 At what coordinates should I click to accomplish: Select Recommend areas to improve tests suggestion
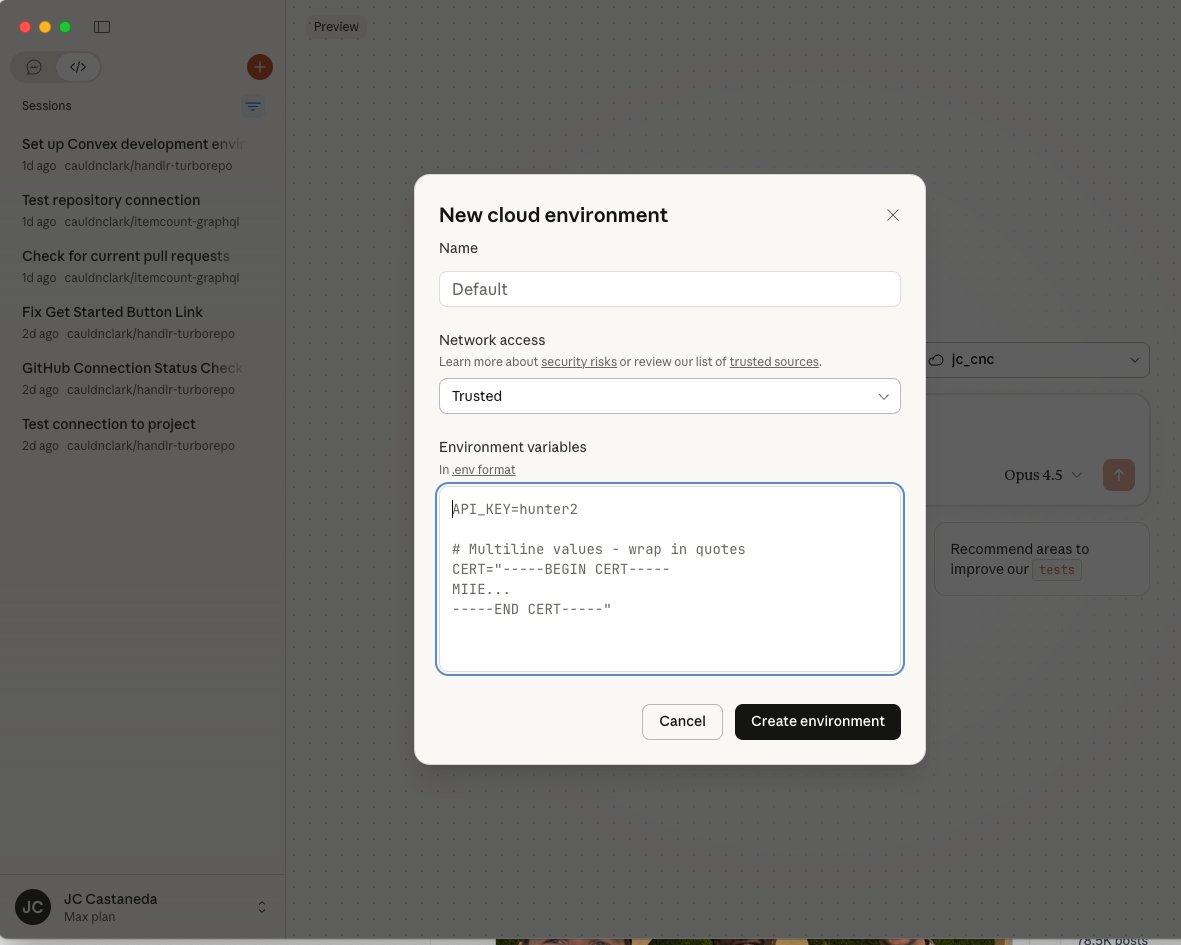tap(1042, 559)
